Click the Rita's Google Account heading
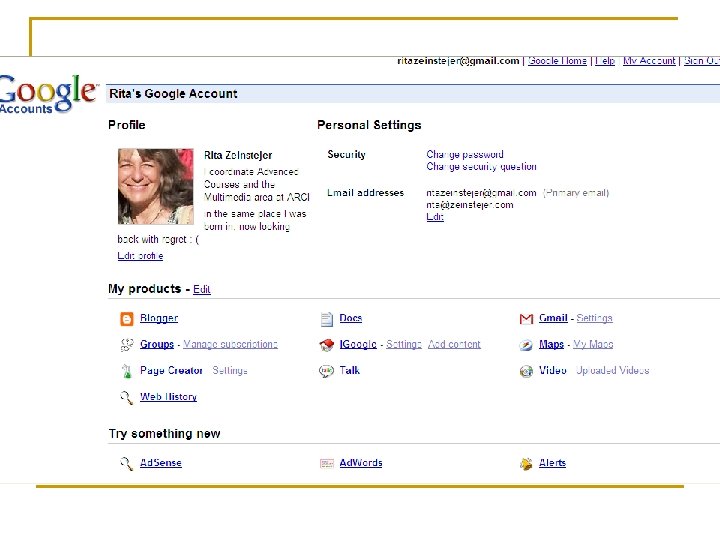 point(173,94)
